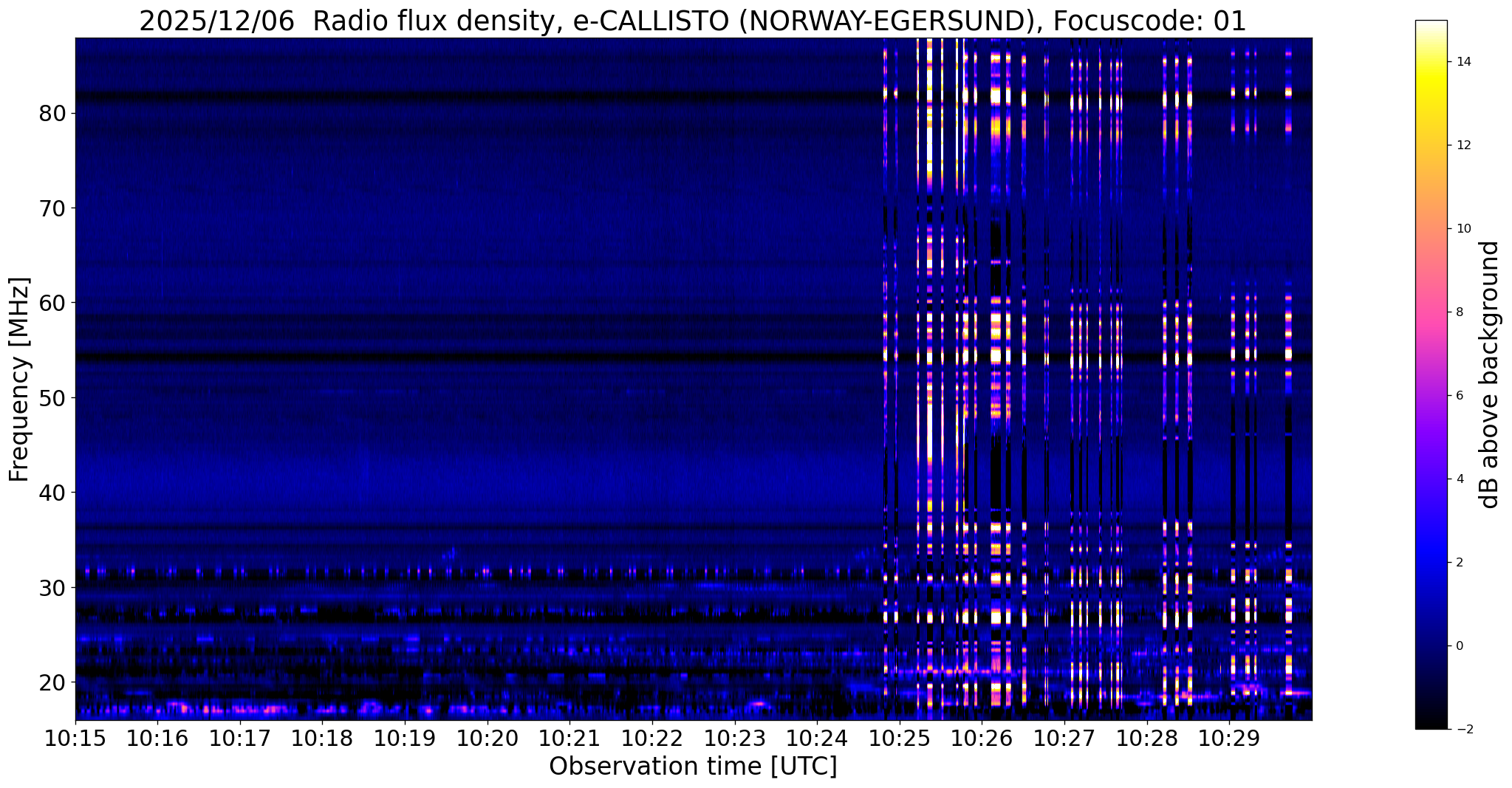This screenshot has height=788, width=1512.
Task: Click the 10:19 time tick label
Action: [x=405, y=739]
